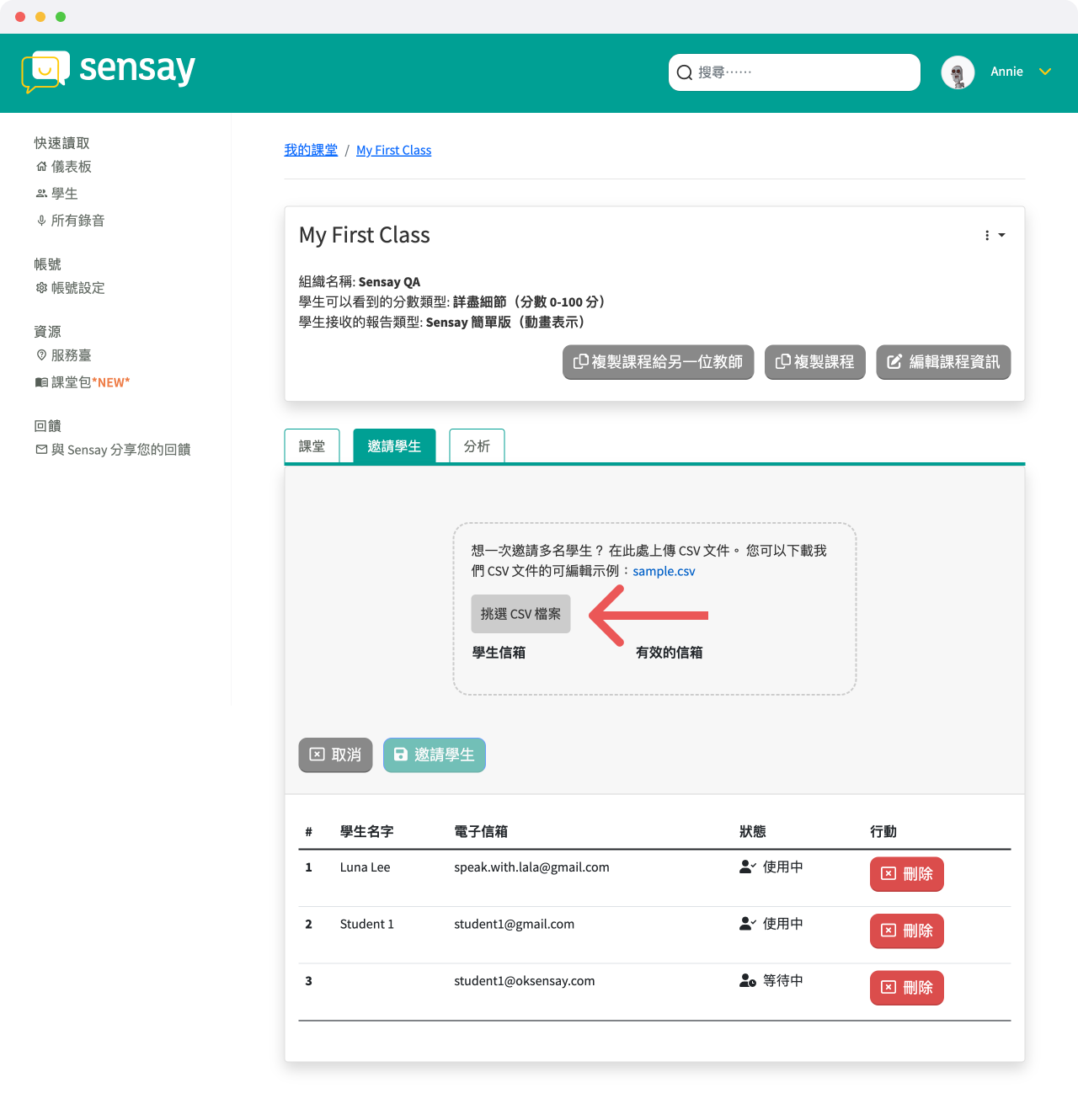Click the macOS yellow minimize dot
Viewport: 1078px width, 1120px height.
click(40, 17)
